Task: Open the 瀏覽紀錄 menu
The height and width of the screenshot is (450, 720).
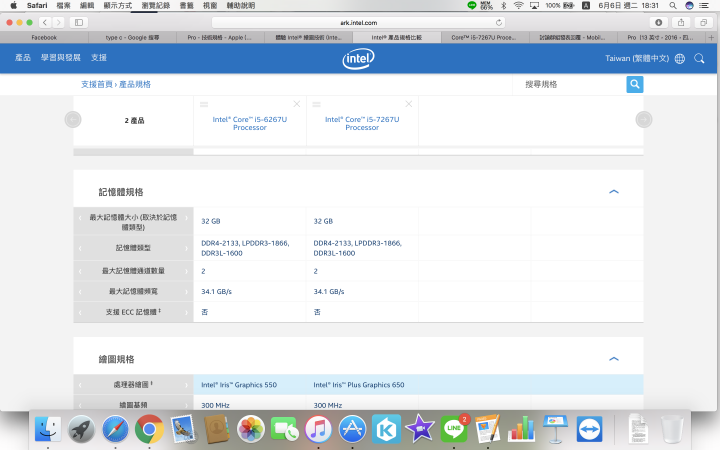Action: [156, 6]
